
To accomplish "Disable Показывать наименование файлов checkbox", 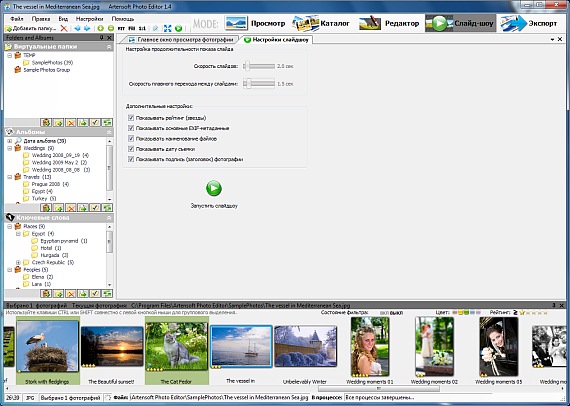I will point(131,138).
